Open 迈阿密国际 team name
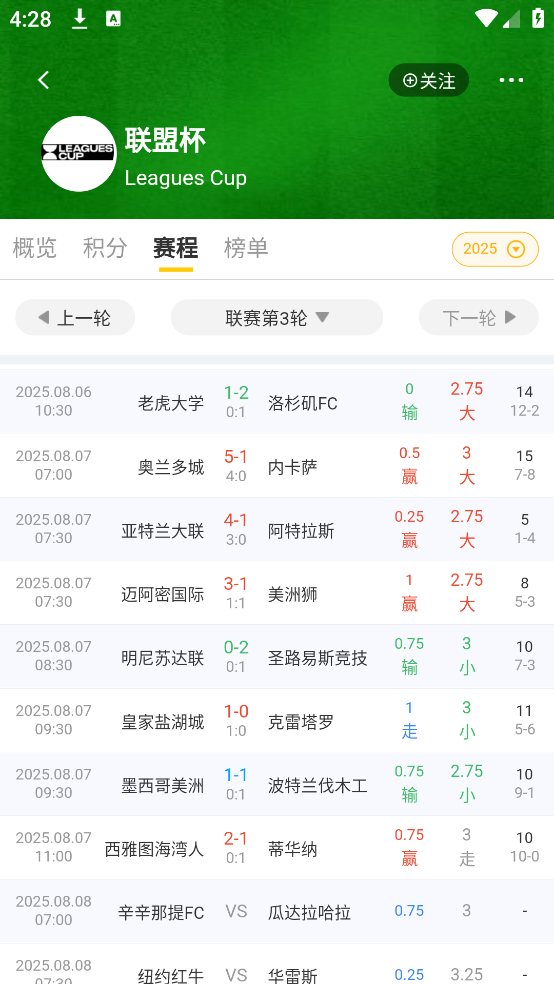 pyautogui.click(x=162, y=594)
